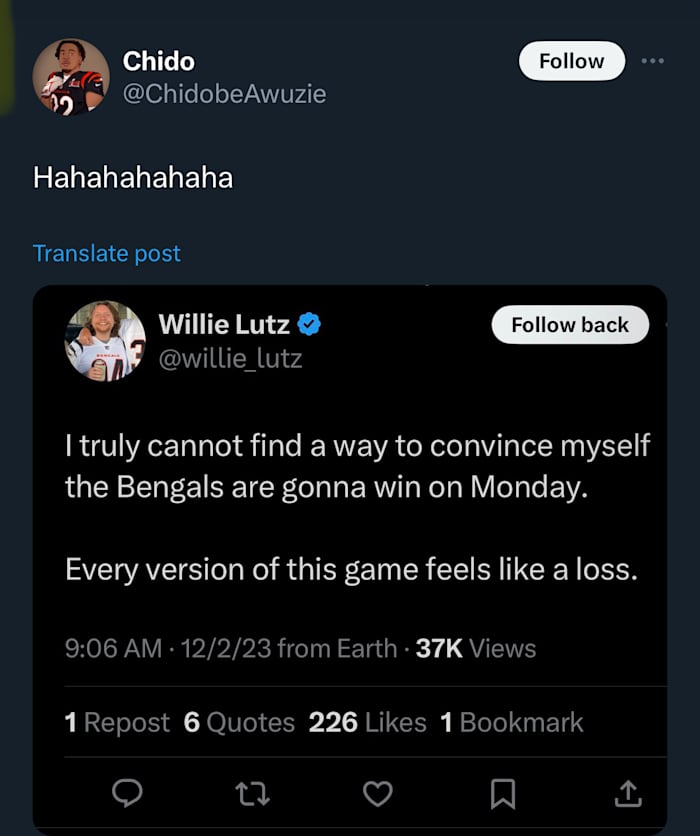Image resolution: width=700 pixels, height=836 pixels.
Task: View the 6 Quotes list
Action: (x=239, y=722)
